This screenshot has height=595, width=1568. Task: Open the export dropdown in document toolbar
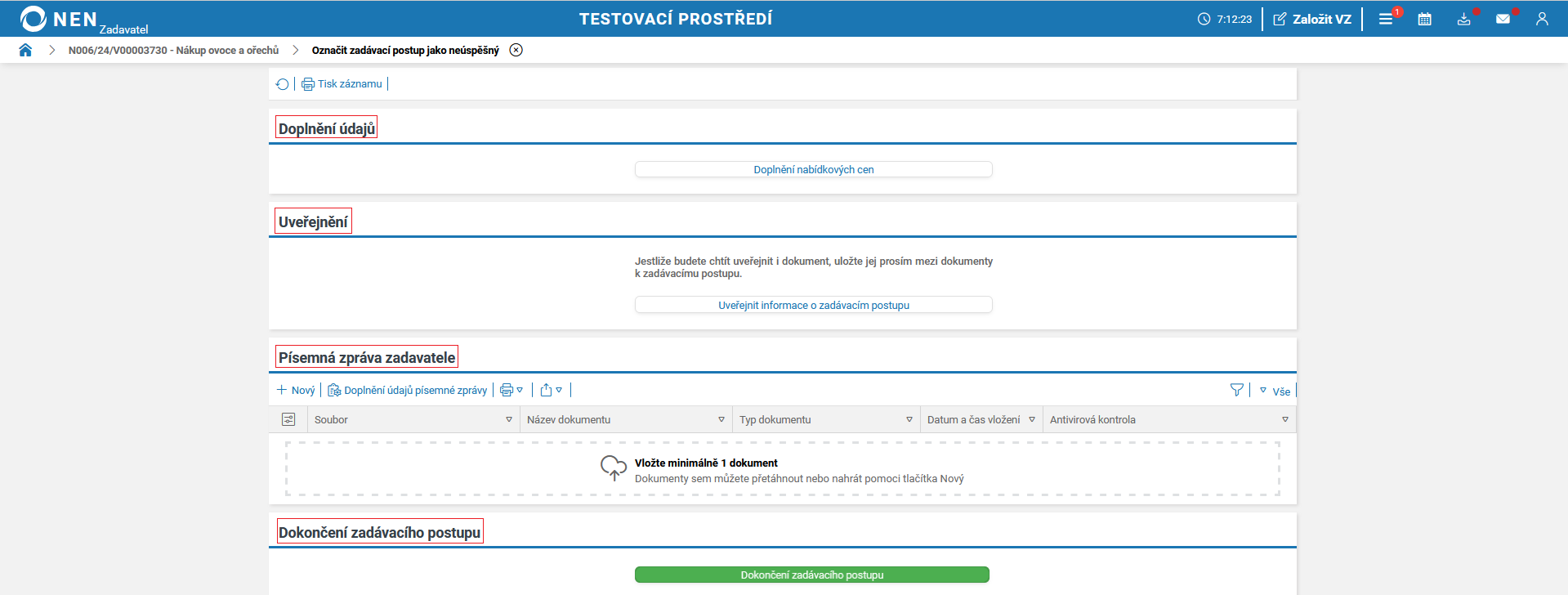point(551,390)
